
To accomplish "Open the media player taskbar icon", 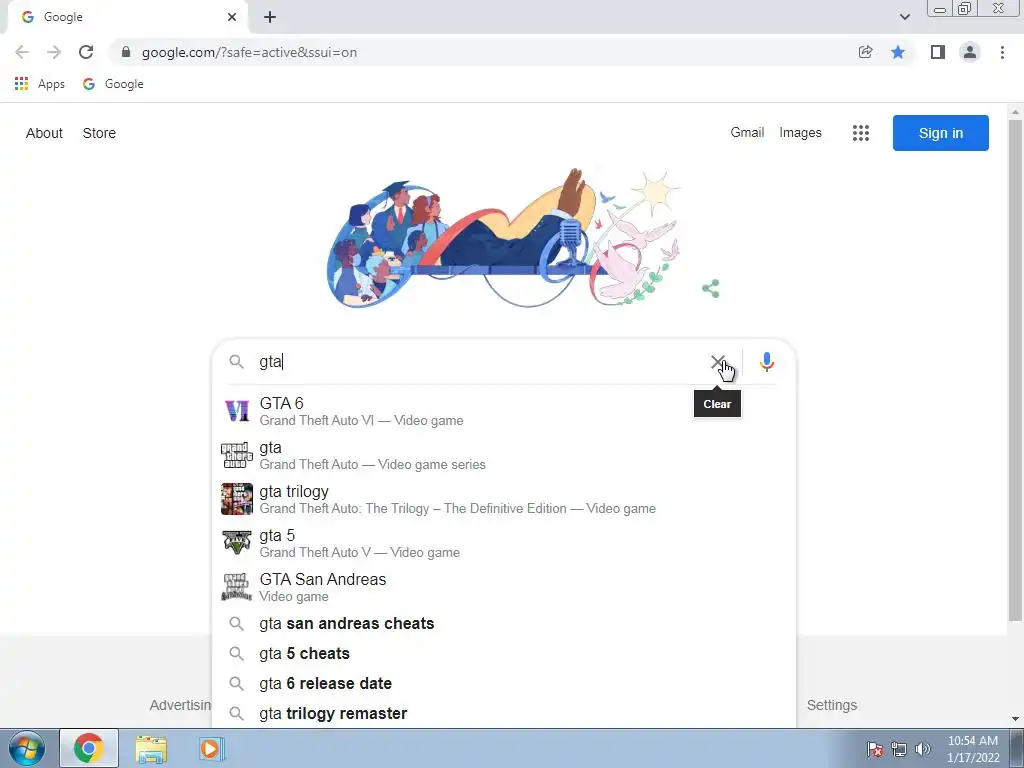I will pos(211,748).
